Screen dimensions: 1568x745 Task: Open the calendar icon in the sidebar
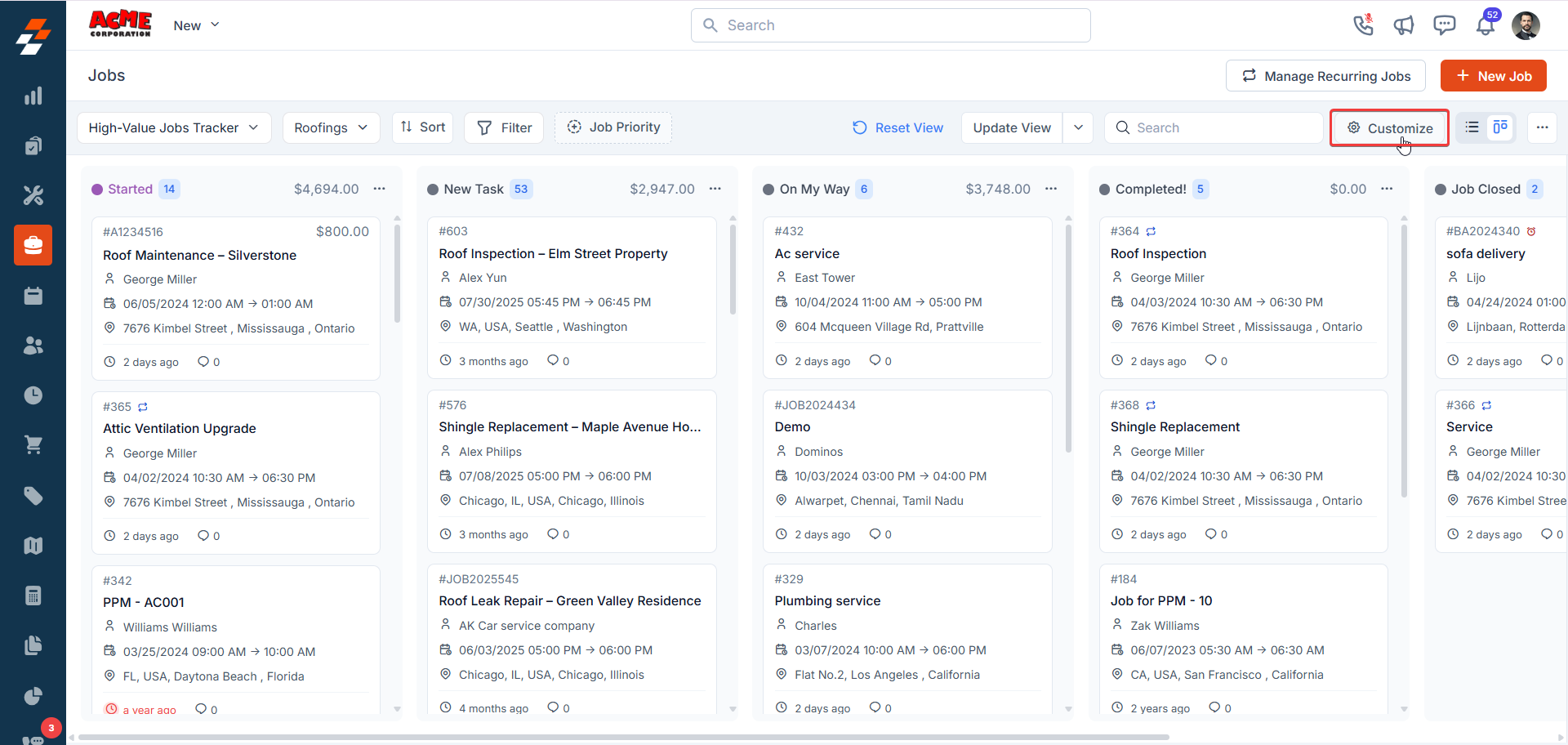(x=33, y=295)
